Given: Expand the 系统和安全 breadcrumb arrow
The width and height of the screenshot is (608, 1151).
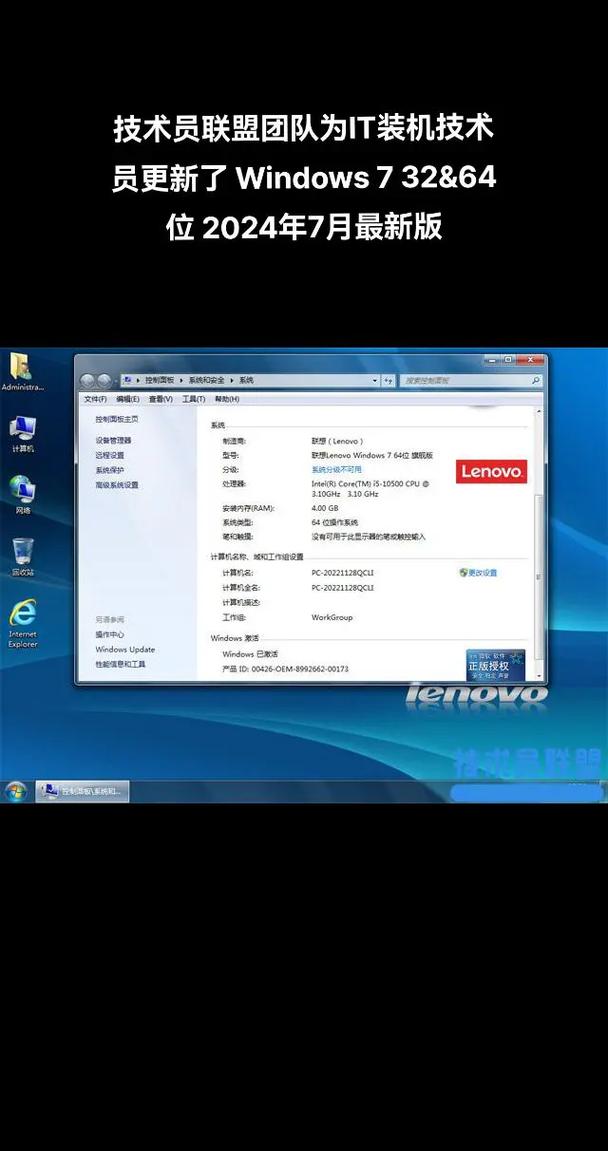Looking at the screenshot, I should (x=232, y=381).
